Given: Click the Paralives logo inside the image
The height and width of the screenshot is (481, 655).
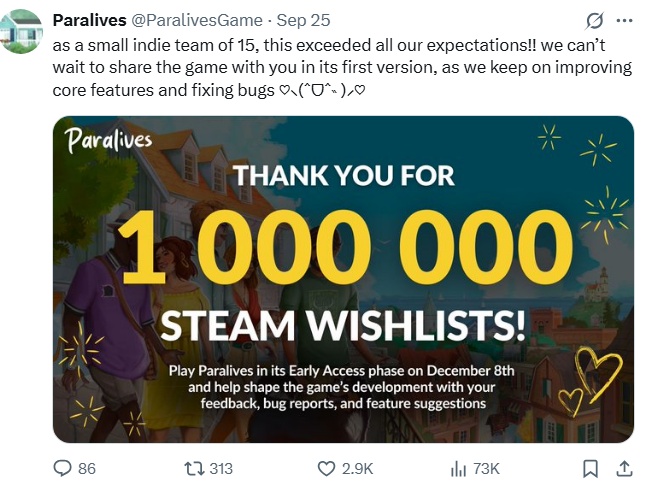Looking at the screenshot, I should (x=109, y=141).
